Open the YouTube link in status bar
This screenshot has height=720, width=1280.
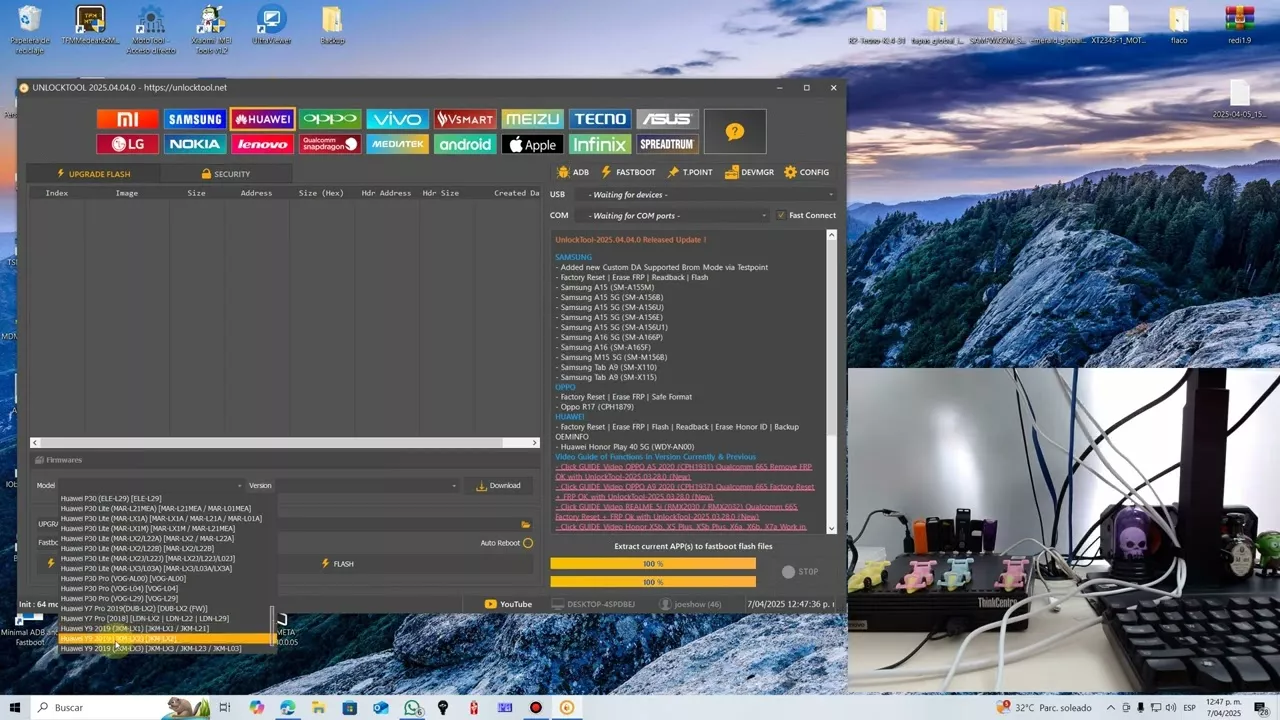tap(508, 604)
